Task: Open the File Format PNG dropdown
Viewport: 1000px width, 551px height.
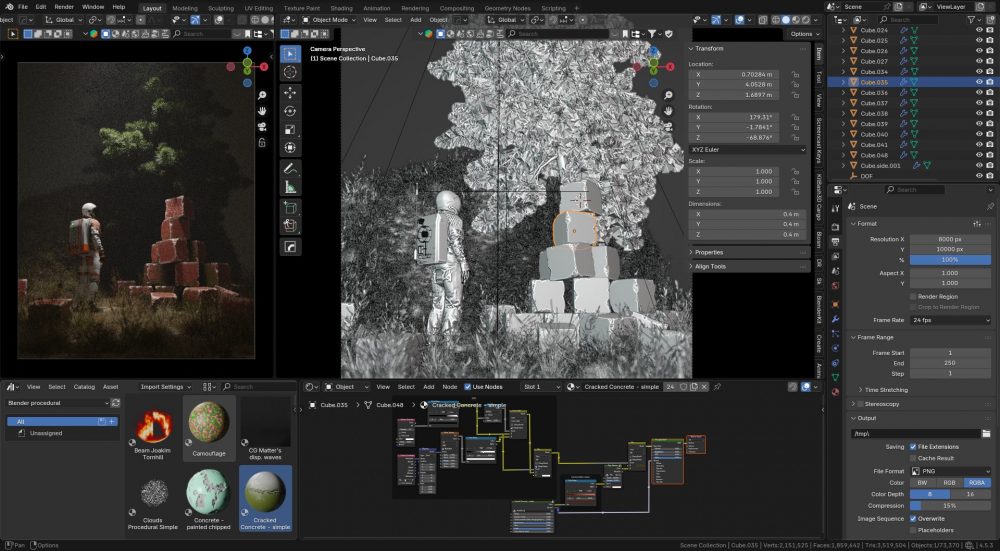Action: click(x=950, y=471)
